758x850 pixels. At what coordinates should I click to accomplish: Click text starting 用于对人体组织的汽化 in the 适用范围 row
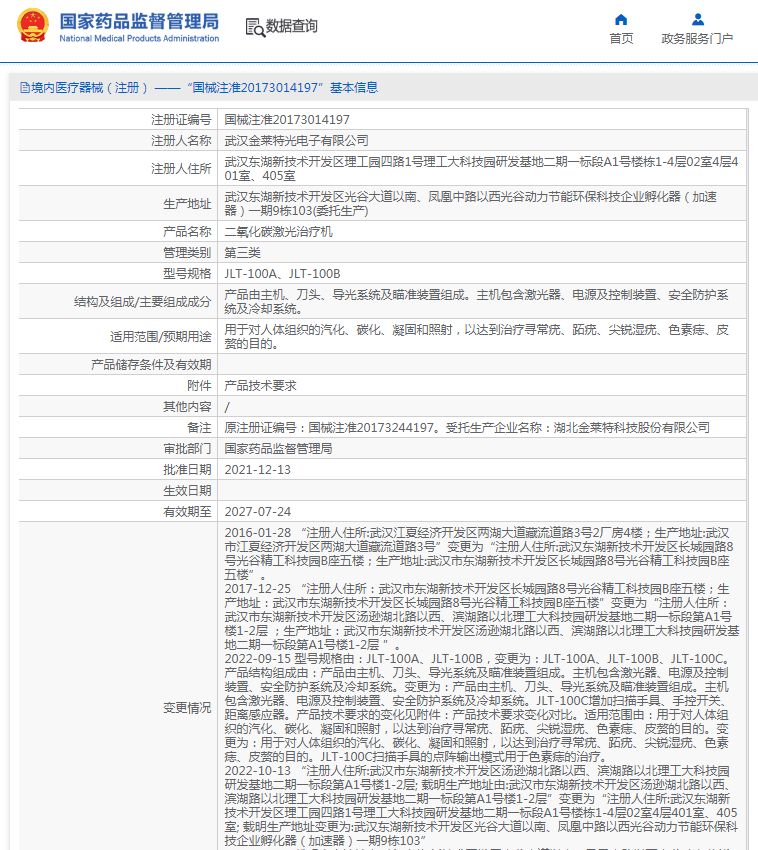[476, 337]
